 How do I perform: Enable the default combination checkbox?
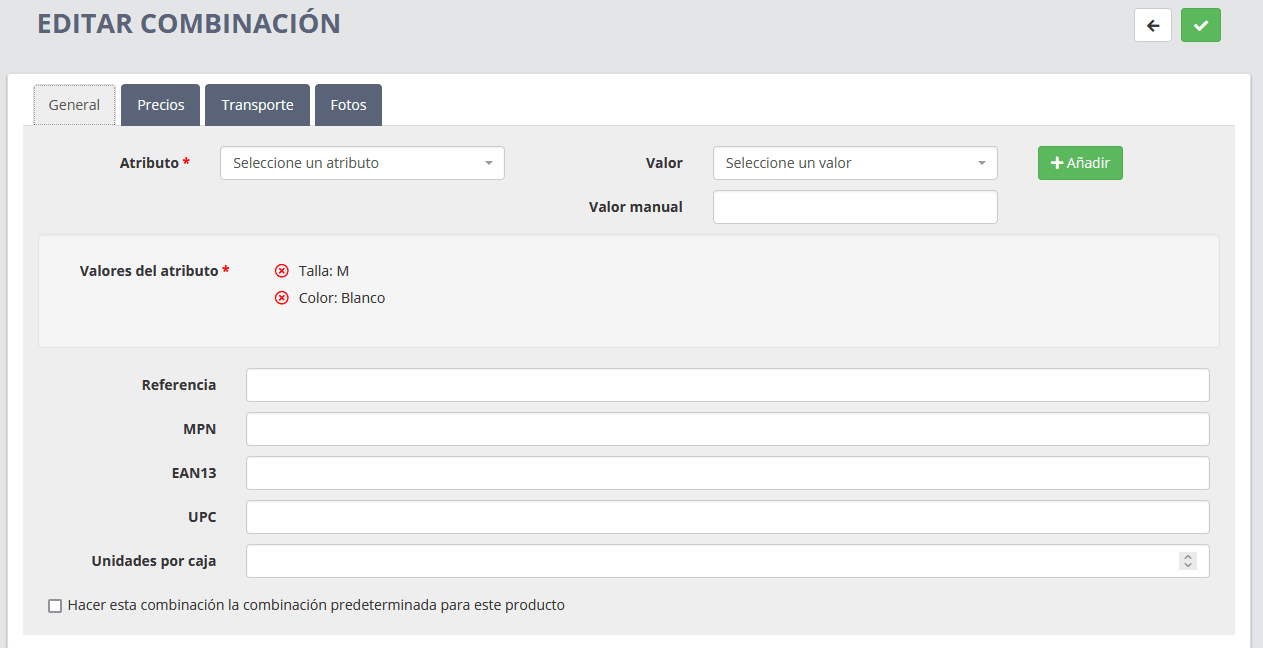(55, 606)
